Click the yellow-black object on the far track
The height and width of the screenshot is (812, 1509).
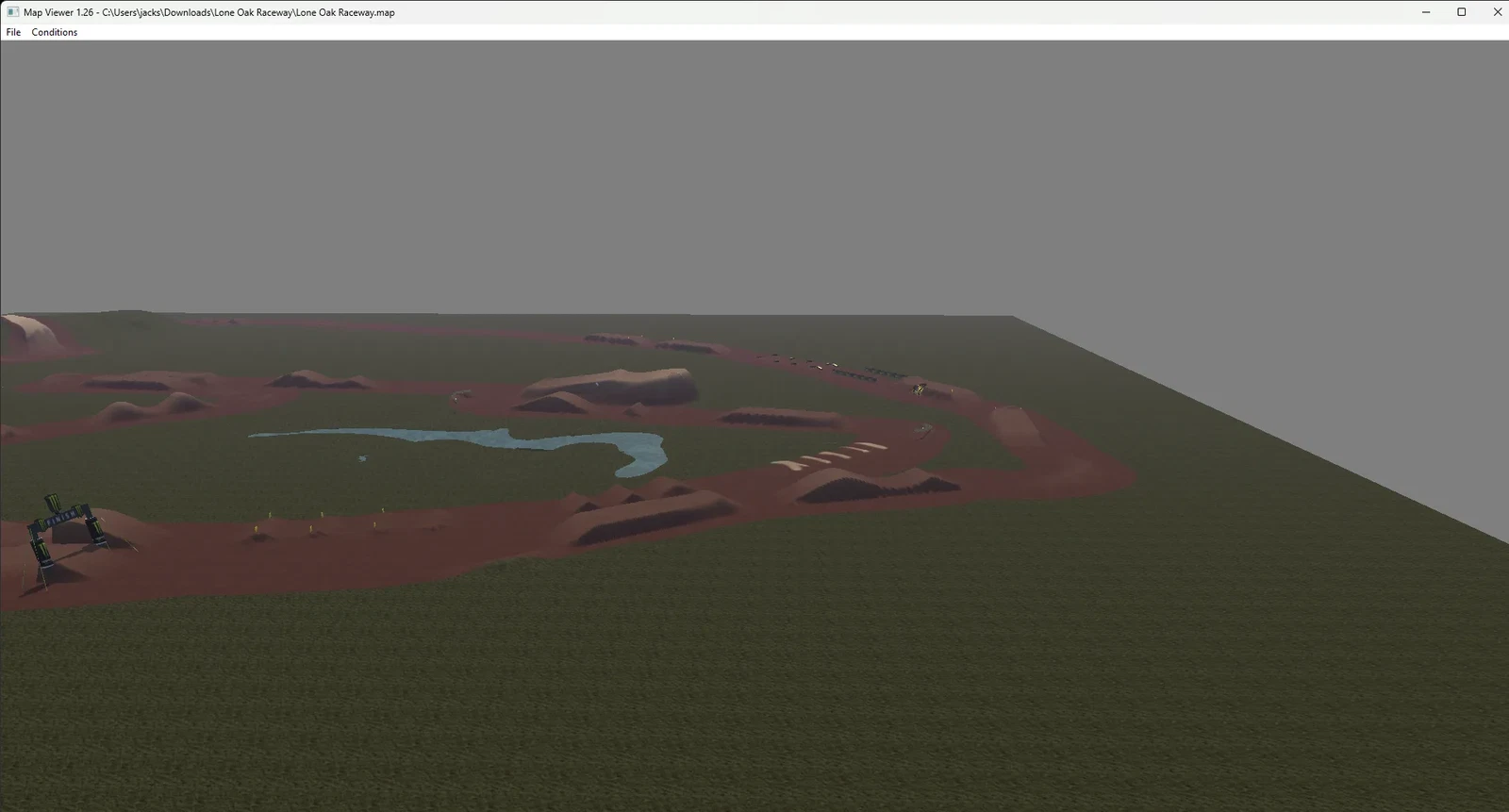(x=918, y=387)
